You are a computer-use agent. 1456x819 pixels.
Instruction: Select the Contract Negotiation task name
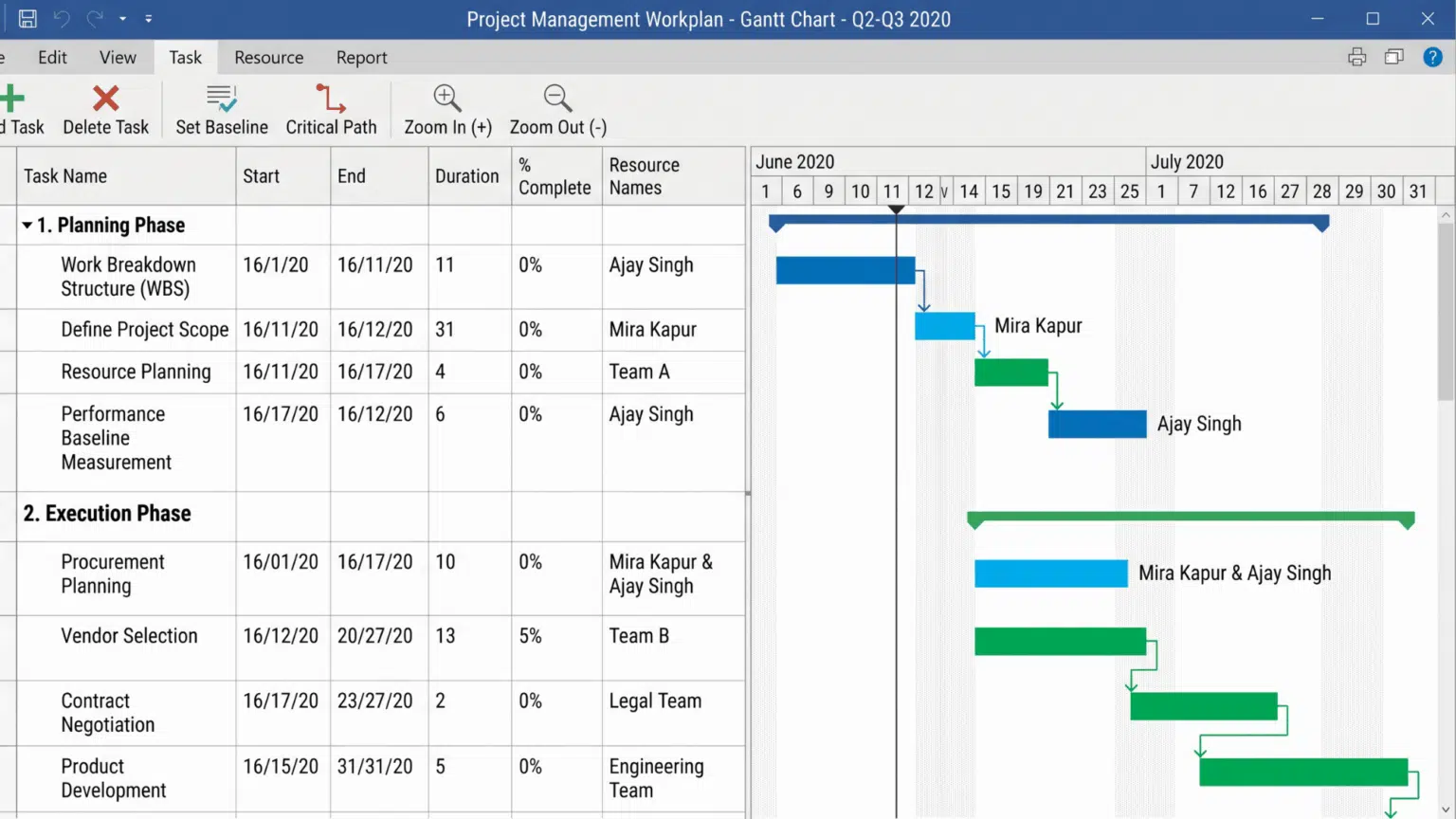tap(107, 713)
